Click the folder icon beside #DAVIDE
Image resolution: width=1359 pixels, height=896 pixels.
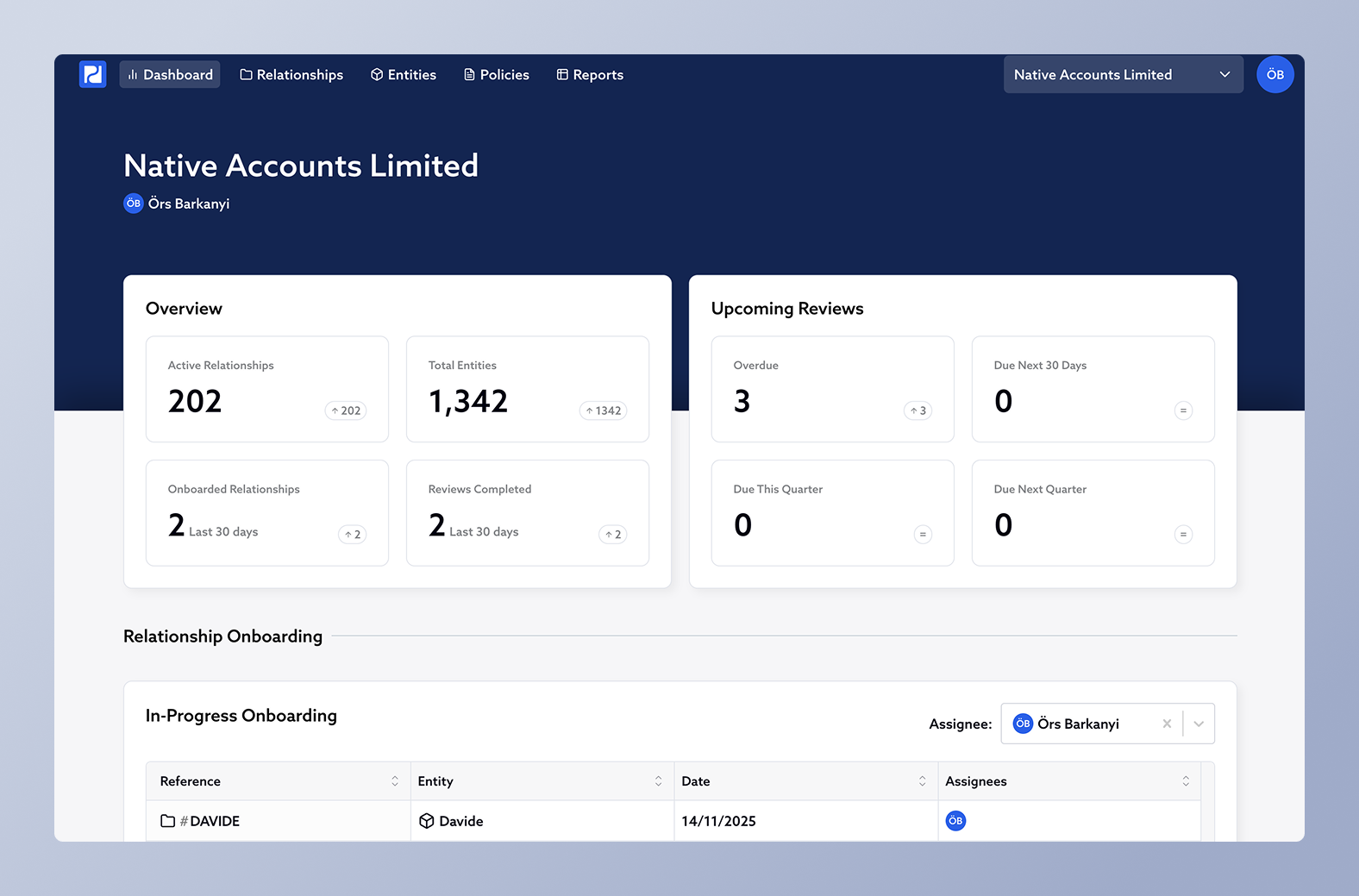[168, 821]
